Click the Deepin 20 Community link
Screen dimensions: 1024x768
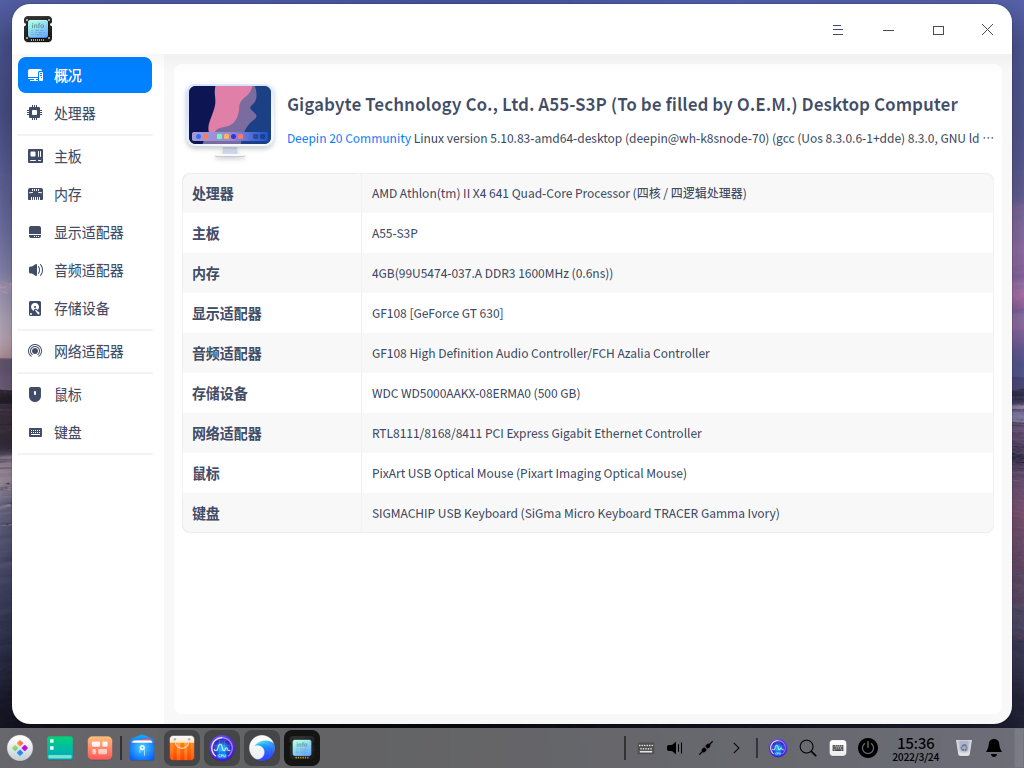pos(349,138)
